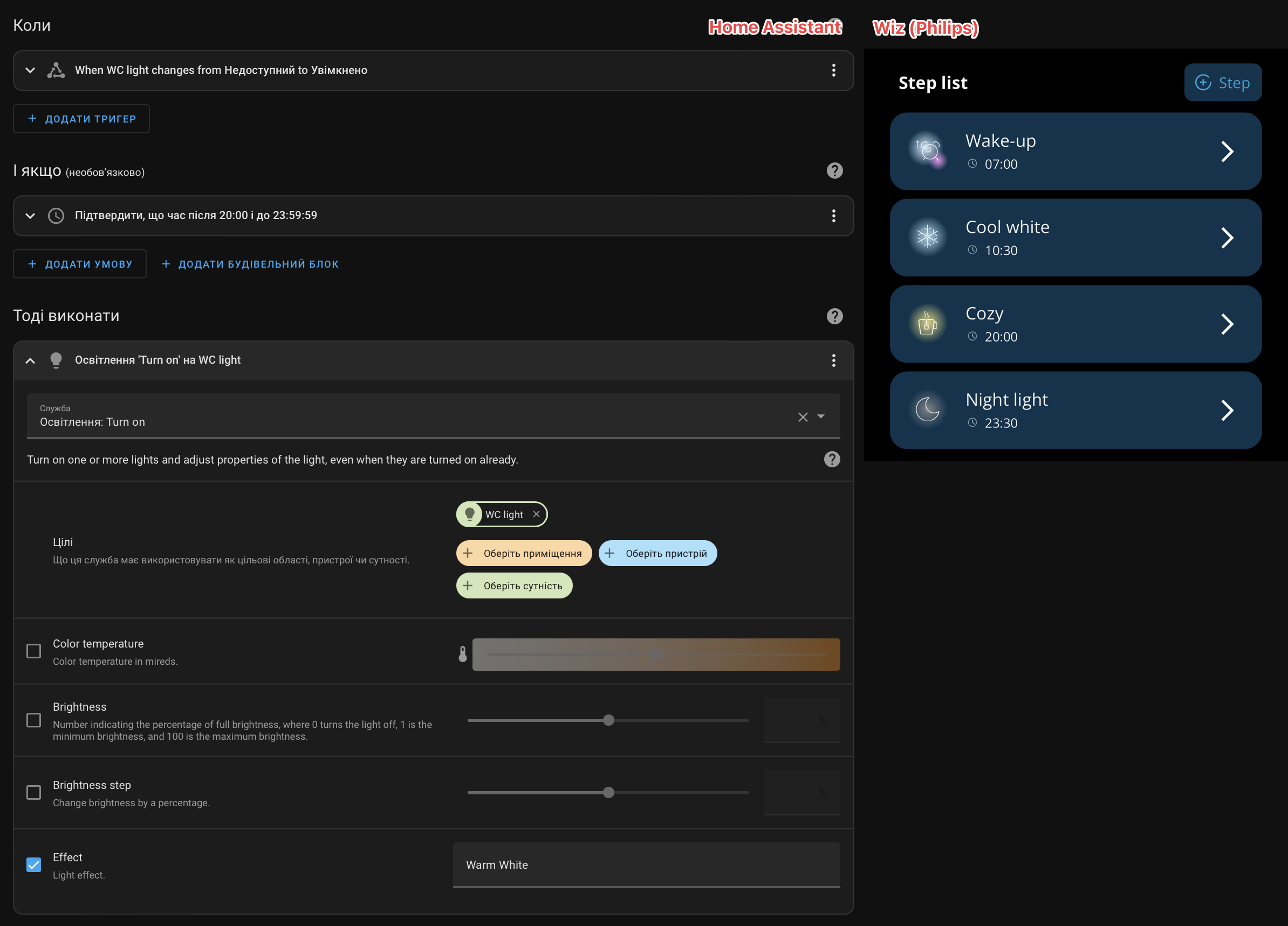Open the Cool white step chevron
Image resolution: width=1288 pixels, height=926 pixels.
1227,237
